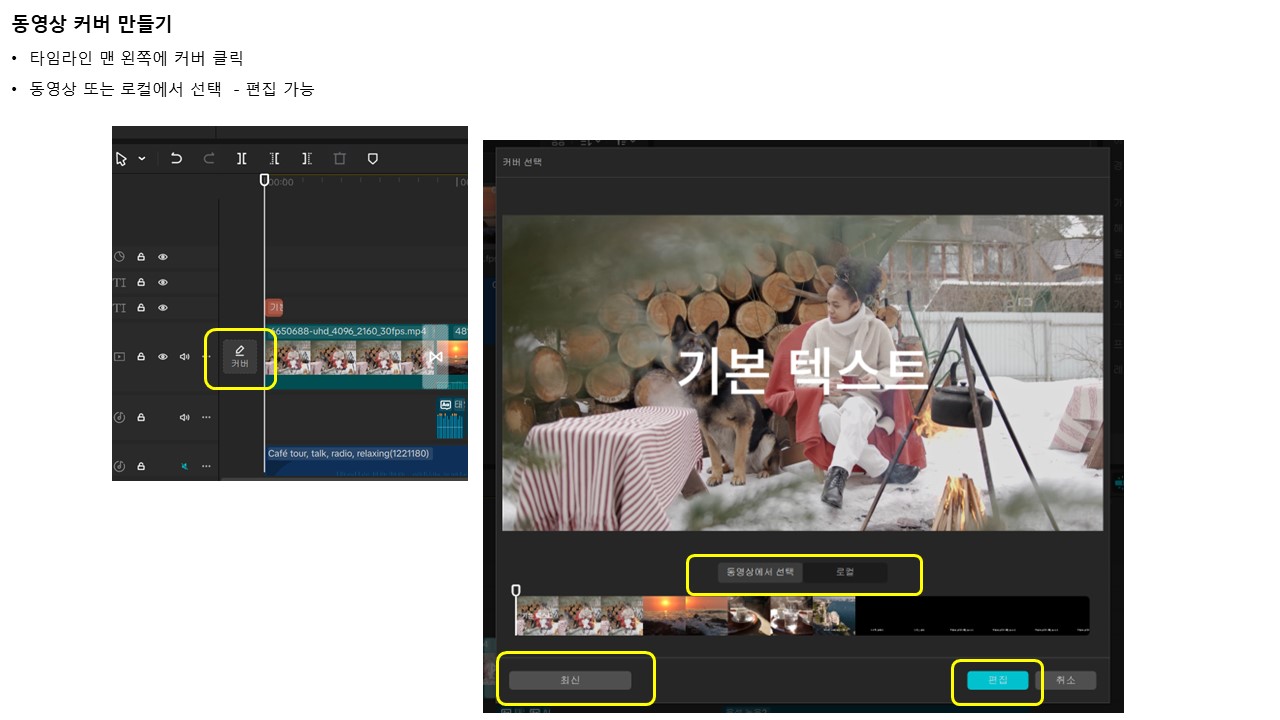Screen dimensions: 1280x720
Task: Click the shield-shaped toolbar icon
Action: (x=372, y=159)
